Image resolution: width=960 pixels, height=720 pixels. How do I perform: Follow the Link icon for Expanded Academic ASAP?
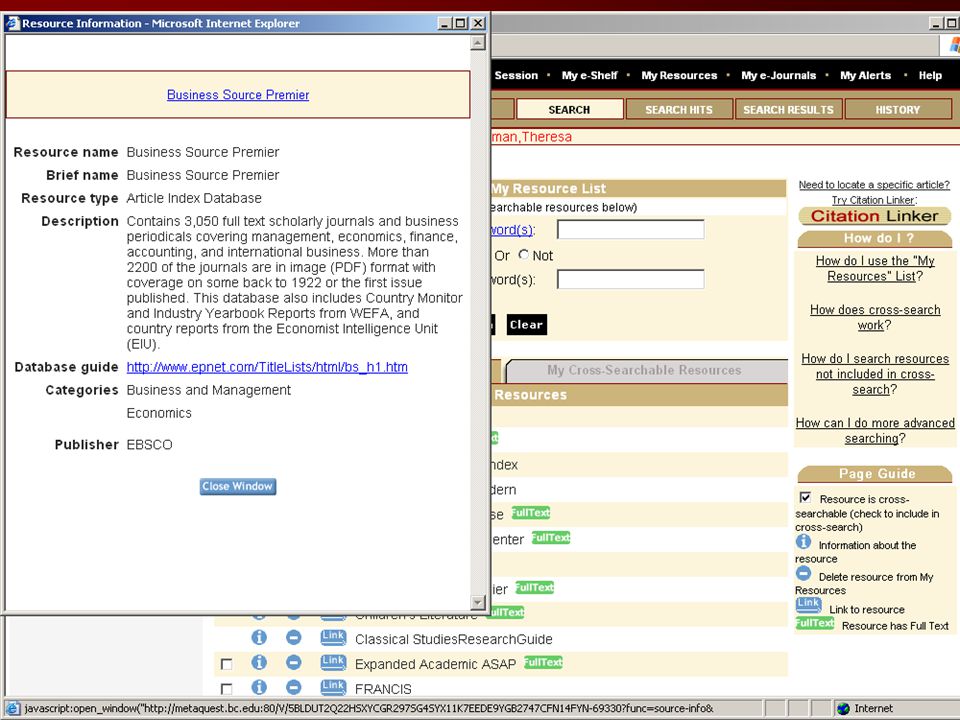coord(333,662)
